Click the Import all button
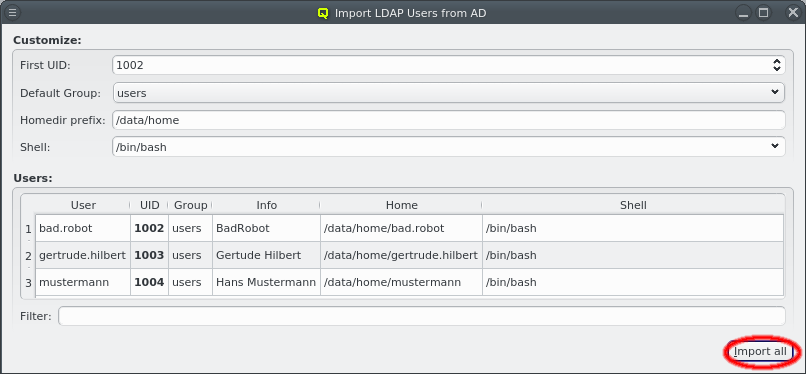The height and width of the screenshot is (374, 806). coord(760,352)
